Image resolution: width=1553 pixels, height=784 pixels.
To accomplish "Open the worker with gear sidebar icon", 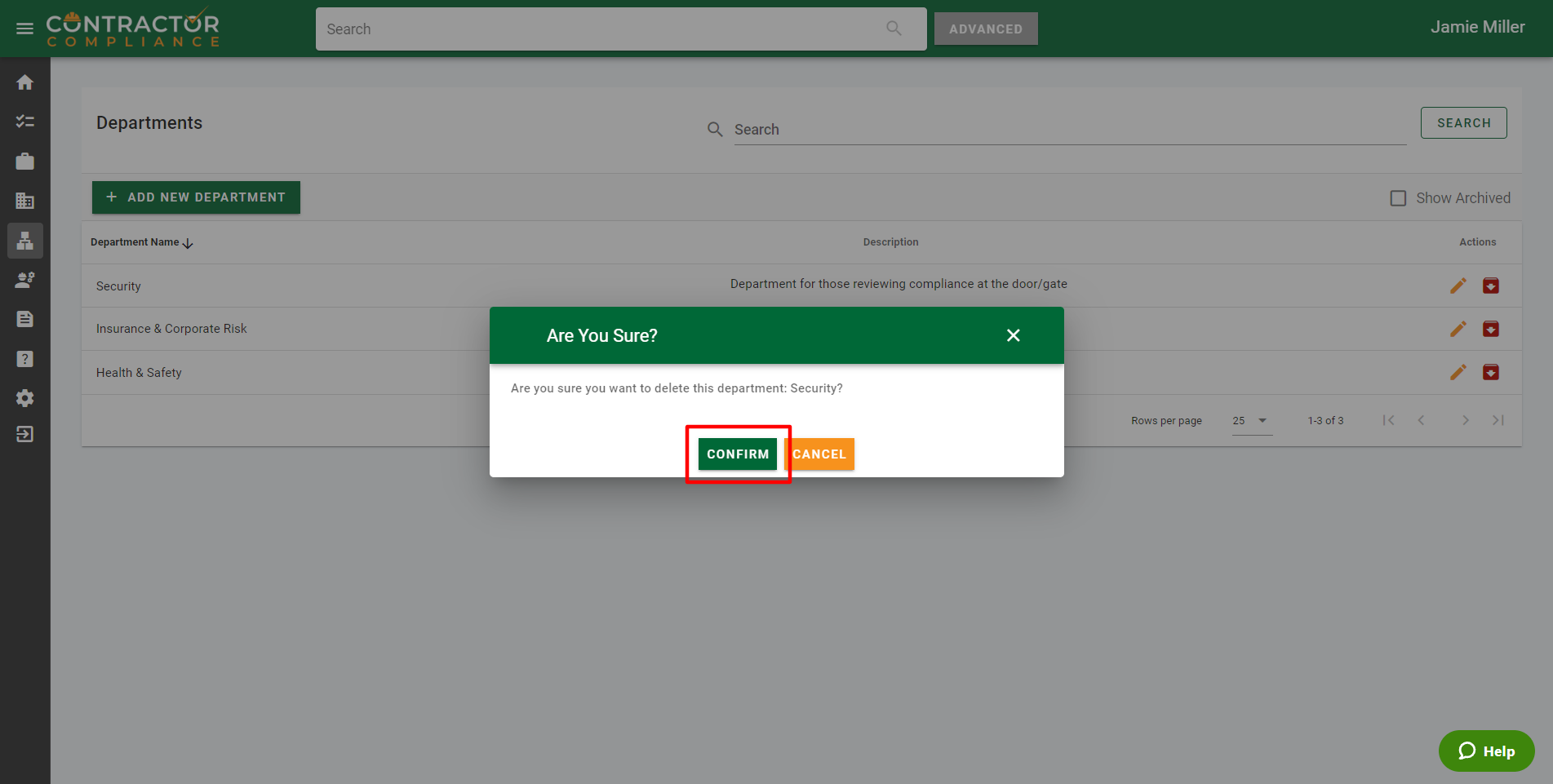I will pos(24,280).
